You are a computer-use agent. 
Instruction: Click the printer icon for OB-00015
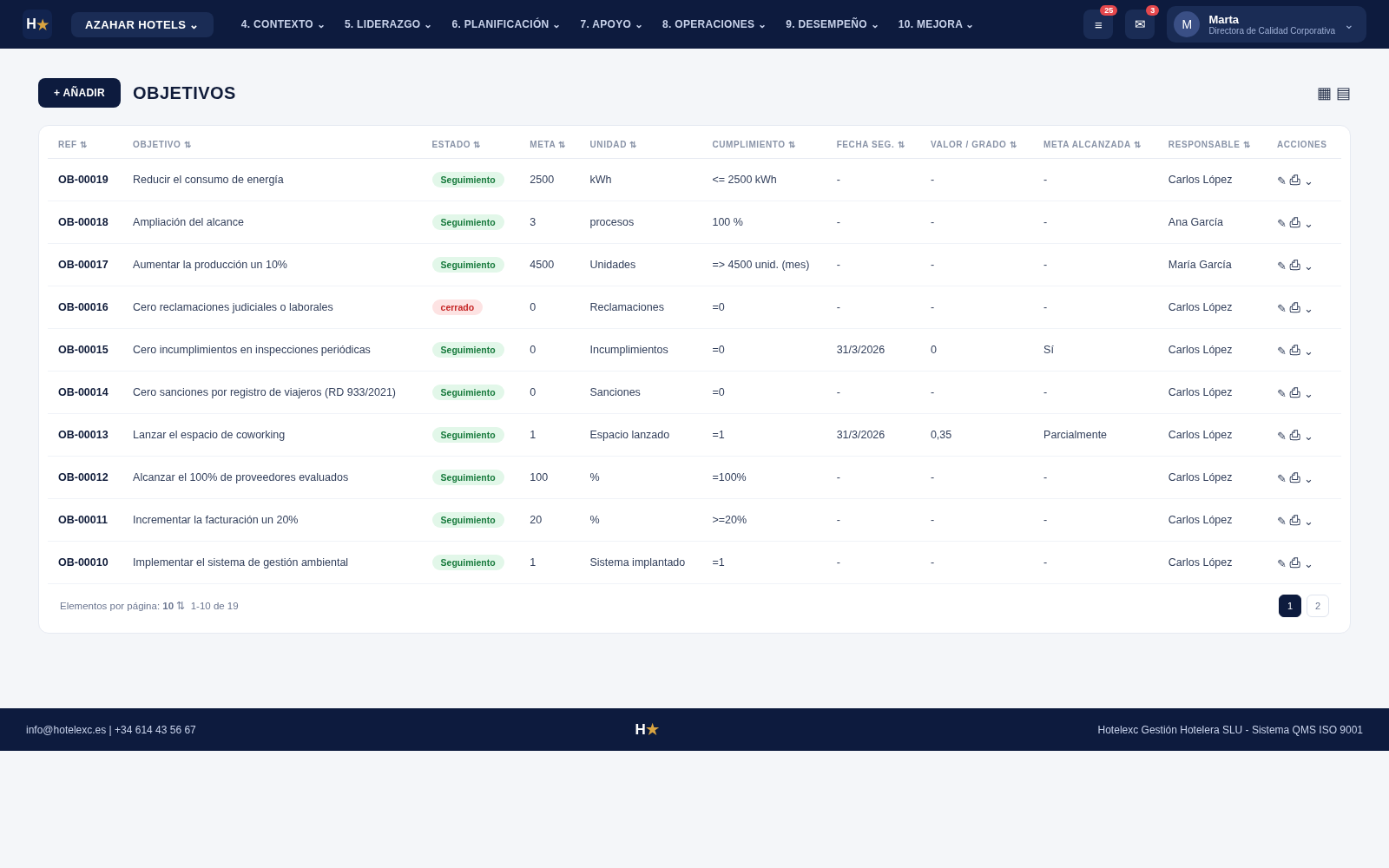(1295, 350)
